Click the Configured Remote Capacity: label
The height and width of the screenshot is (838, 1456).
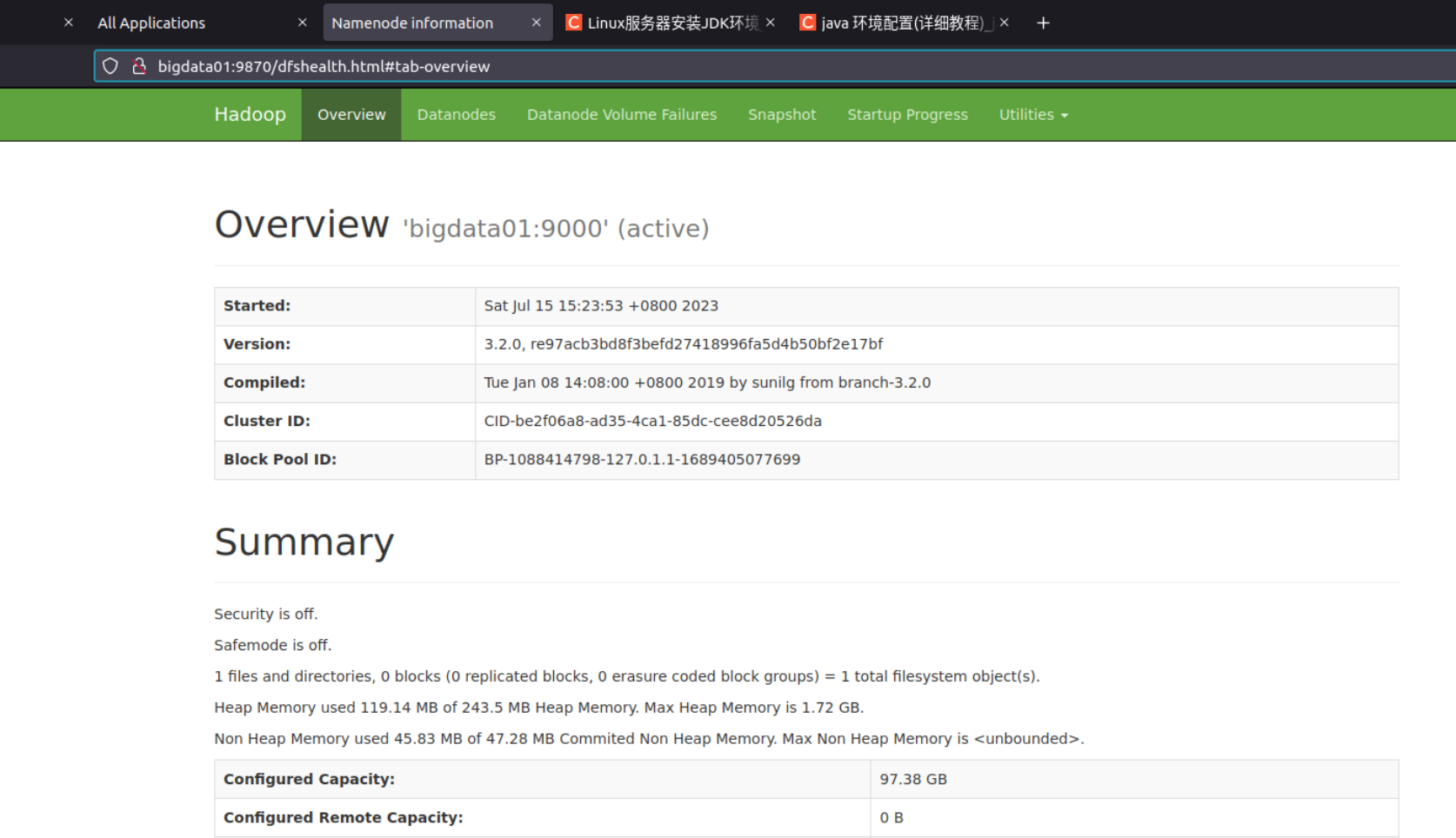(344, 817)
